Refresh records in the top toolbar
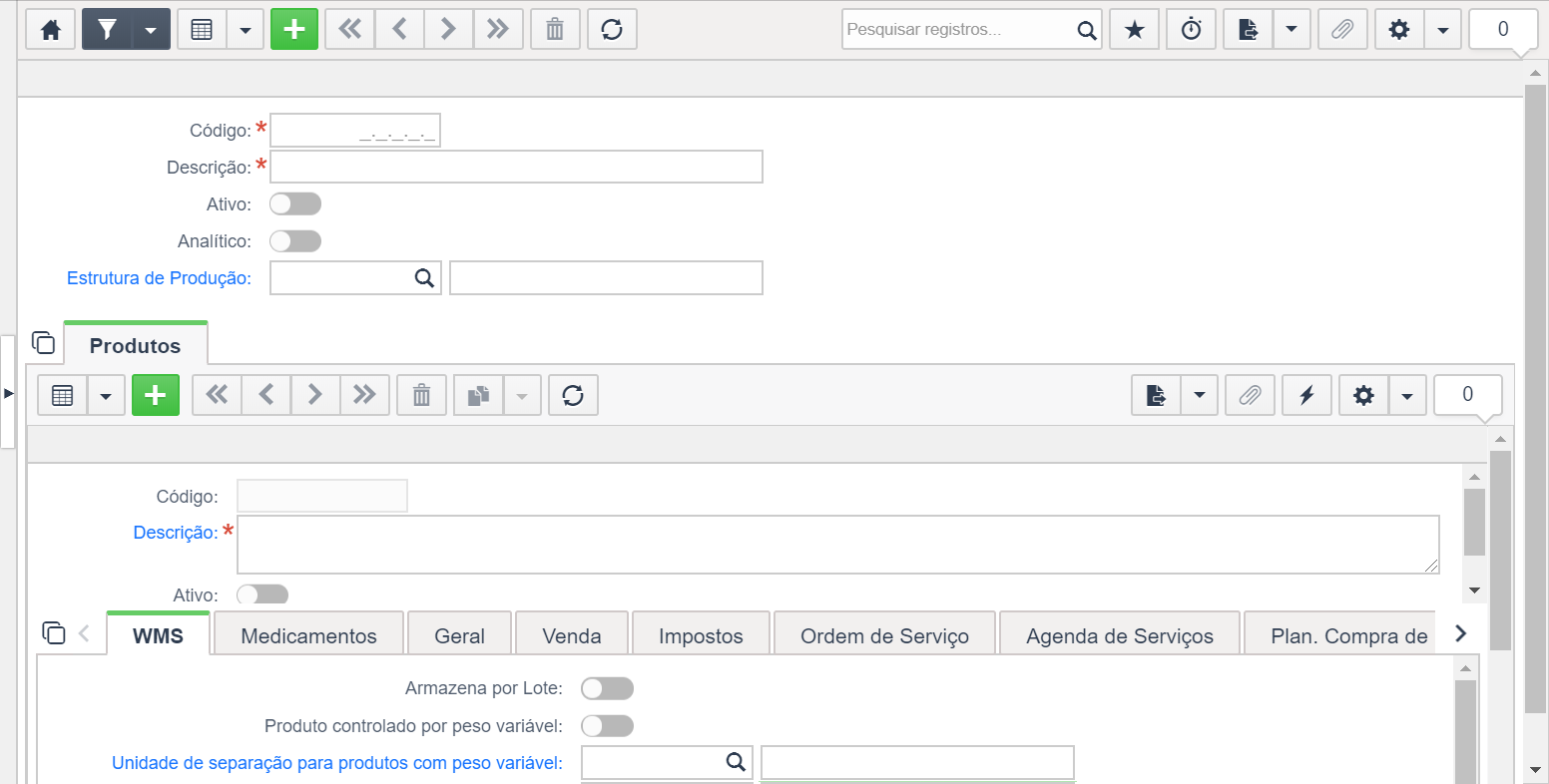The width and height of the screenshot is (1549, 784). pyautogui.click(x=612, y=30)
